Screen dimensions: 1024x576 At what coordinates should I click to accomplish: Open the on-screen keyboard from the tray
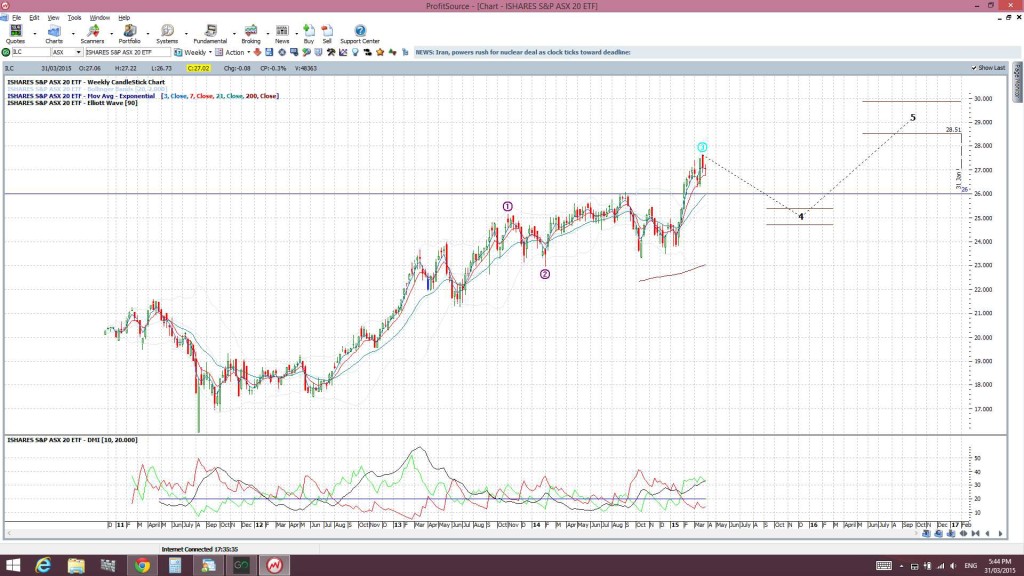(884, 566)
